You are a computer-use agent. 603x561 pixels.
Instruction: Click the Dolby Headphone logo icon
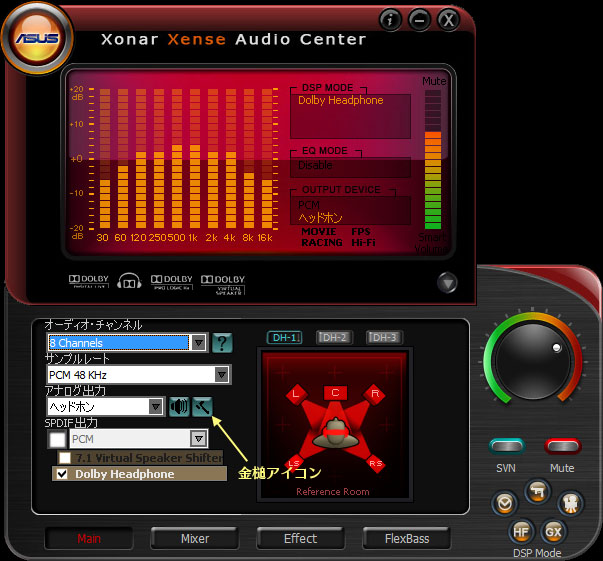[129, 281]
